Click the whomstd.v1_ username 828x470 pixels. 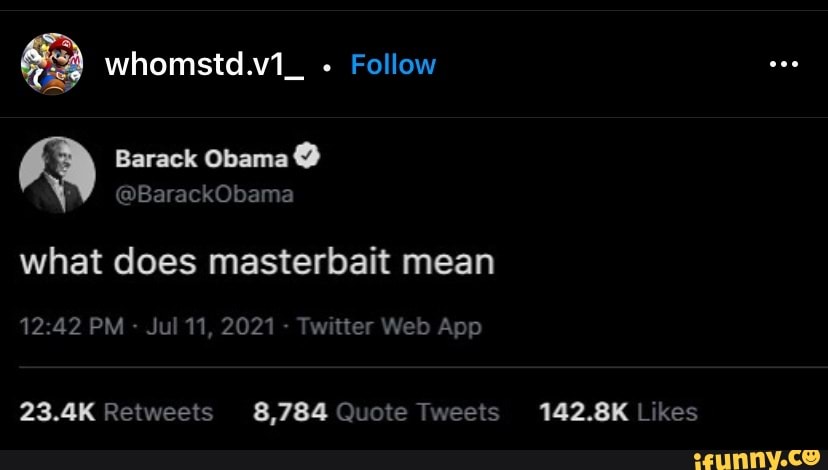click(x=204, y=65)
